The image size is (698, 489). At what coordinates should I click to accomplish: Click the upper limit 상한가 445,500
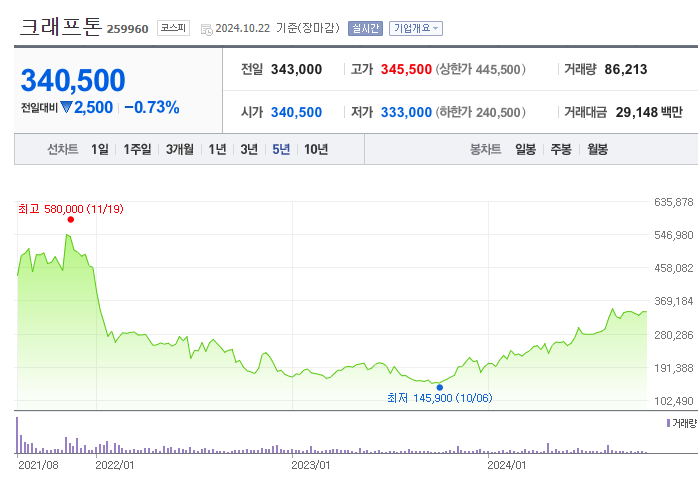coord(481,69)
